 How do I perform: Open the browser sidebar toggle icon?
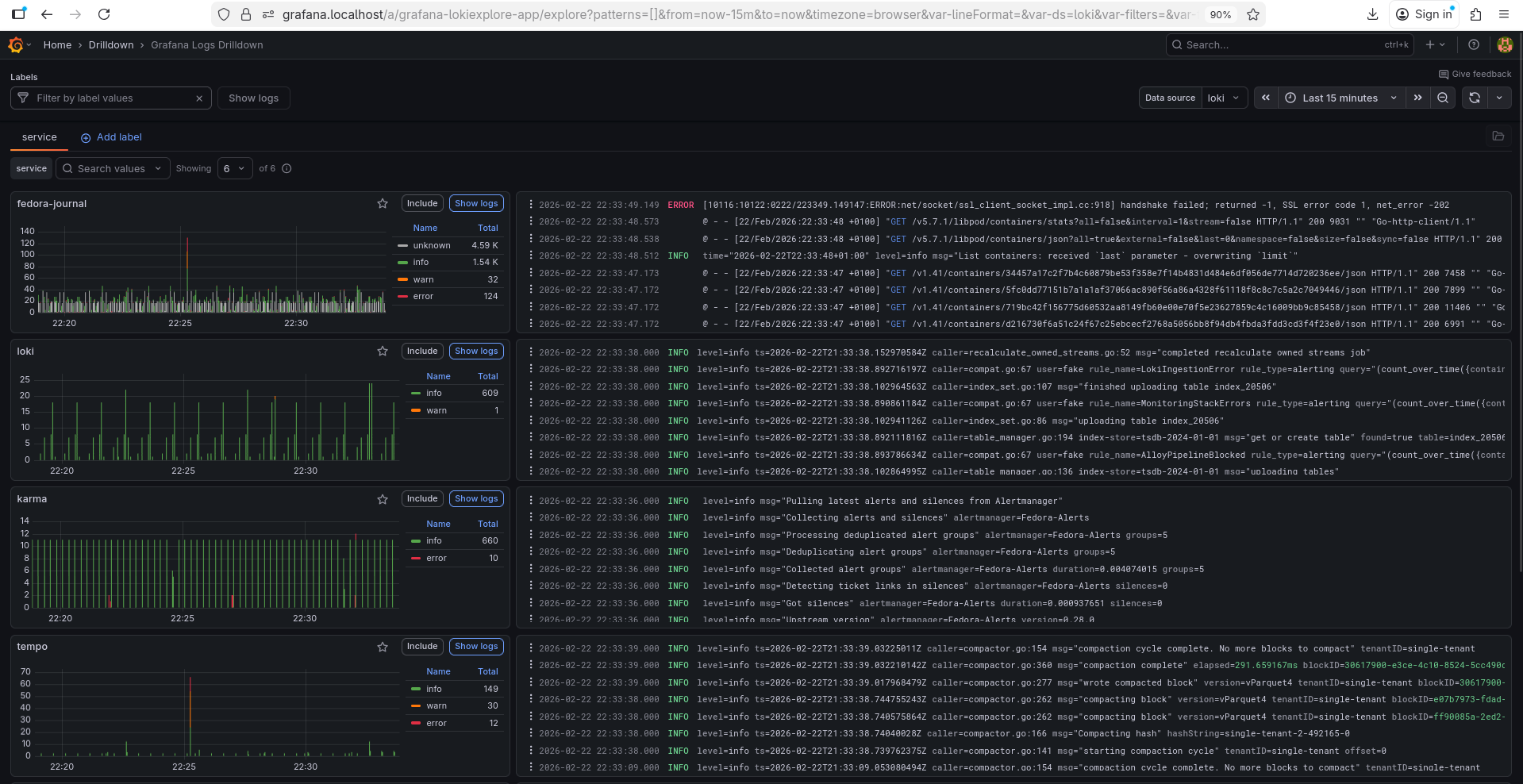pos(18,14)
